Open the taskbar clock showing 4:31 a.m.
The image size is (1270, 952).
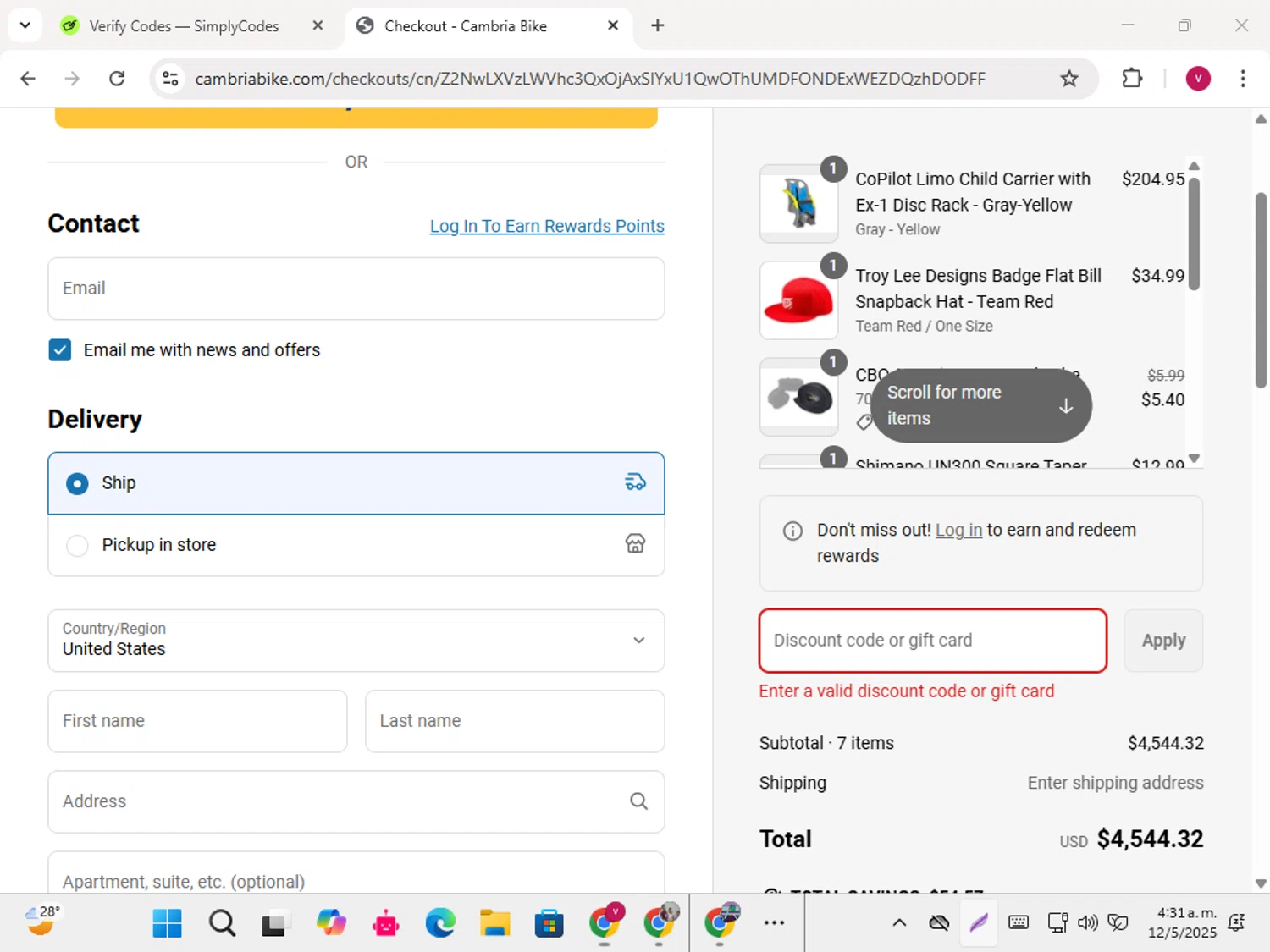pos(1182,923)
